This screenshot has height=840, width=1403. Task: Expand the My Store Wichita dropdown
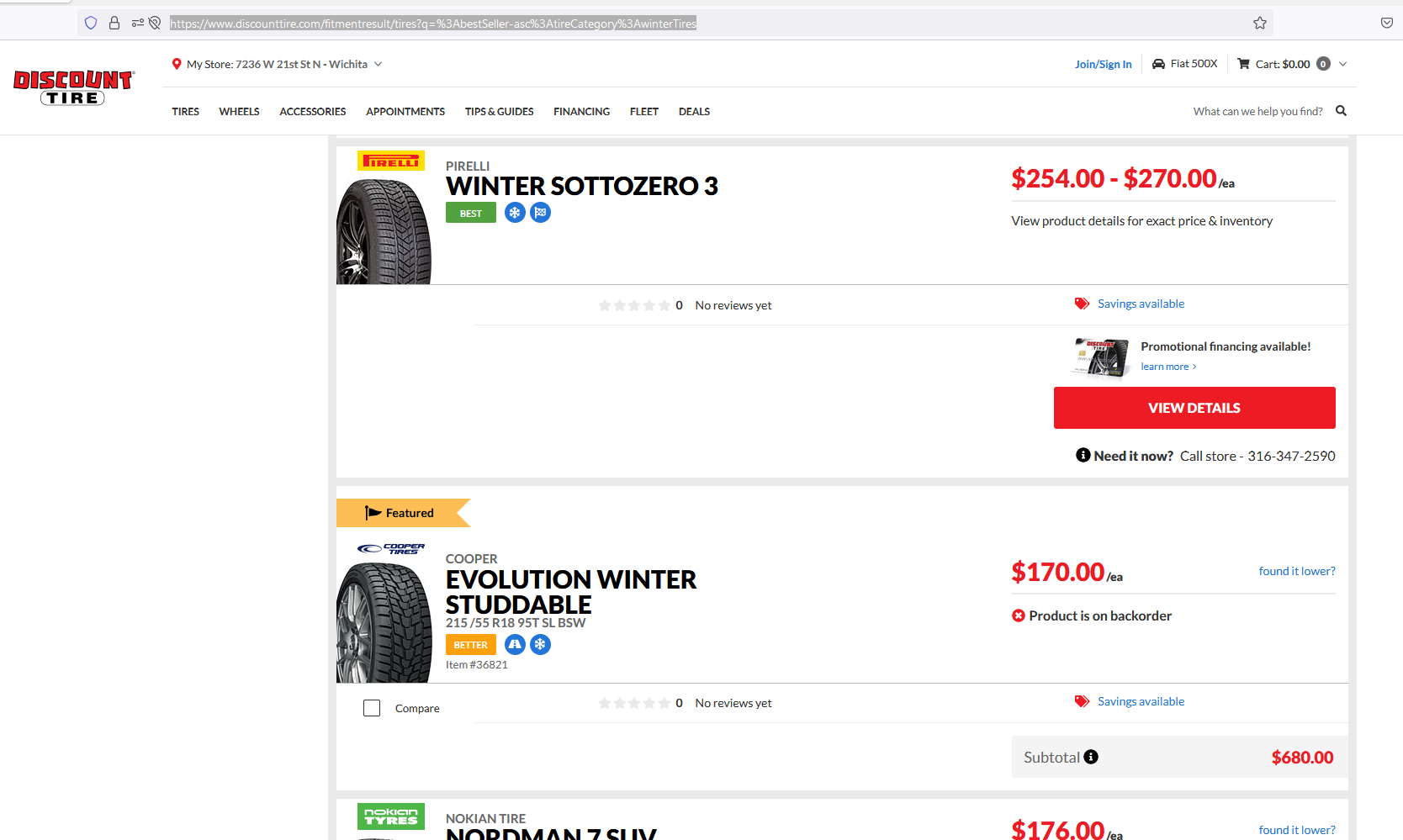coord(379,63)
